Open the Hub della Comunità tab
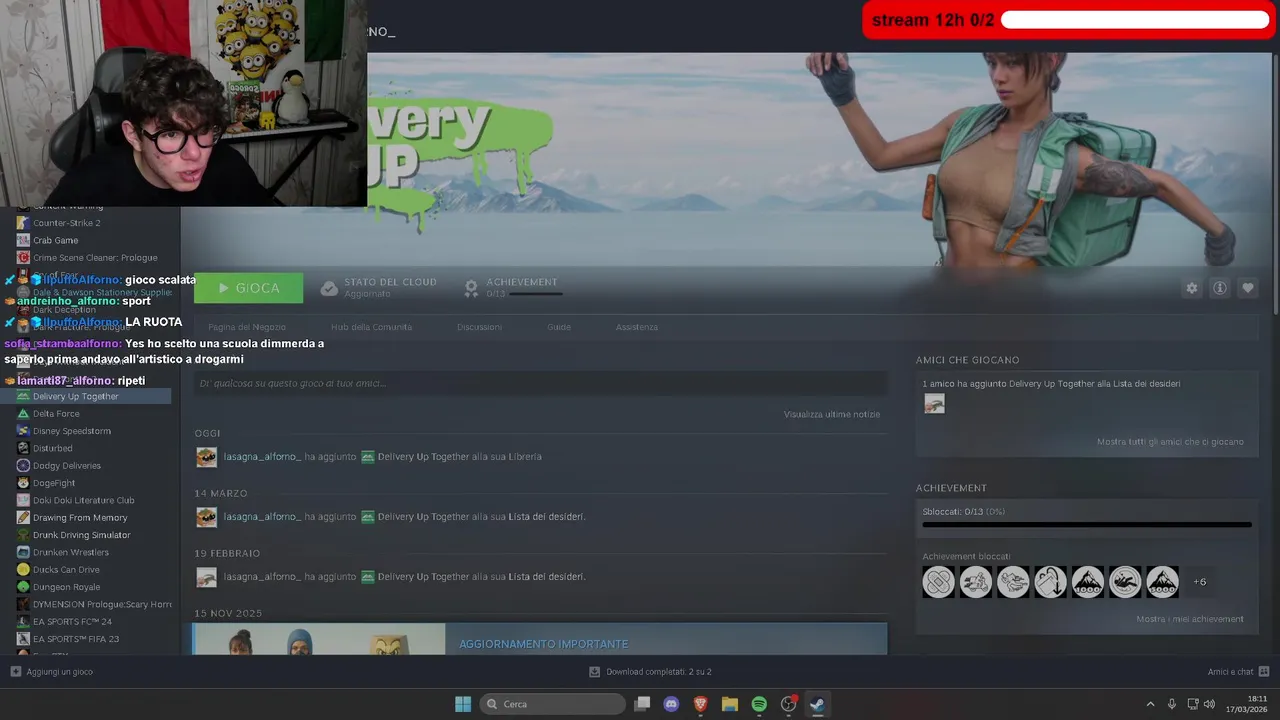Image resolution: width=1280 pixels, height=720 pixels. (371, 327)
